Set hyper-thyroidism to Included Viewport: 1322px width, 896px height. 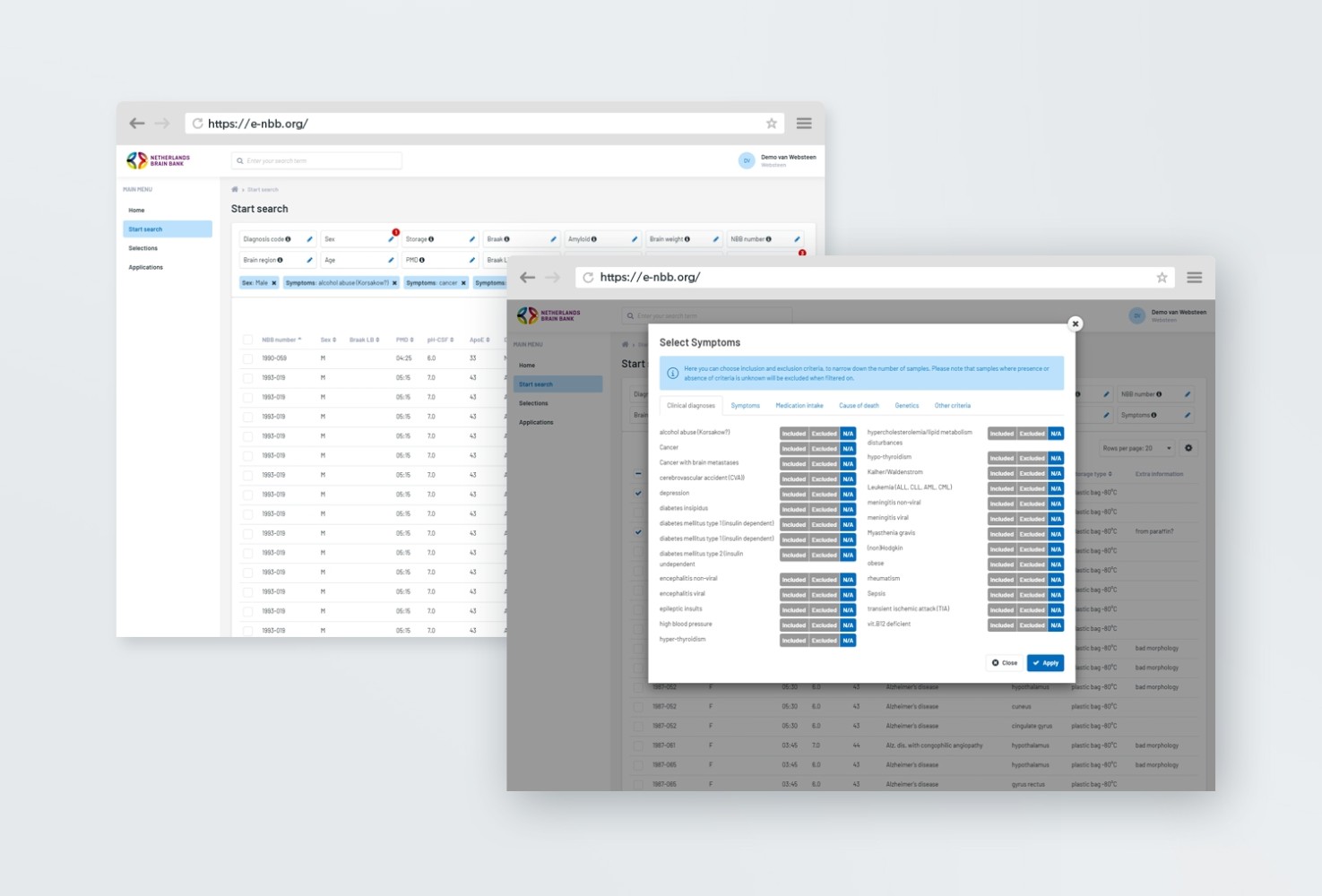(794, 641)
